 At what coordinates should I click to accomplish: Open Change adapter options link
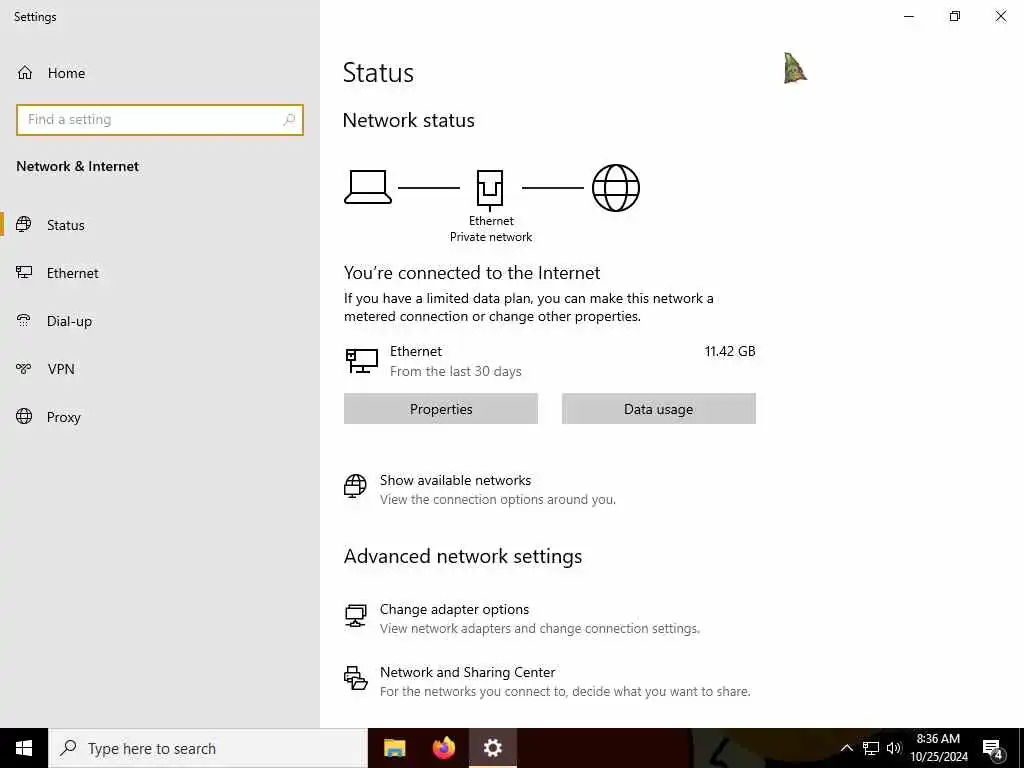click(x=455, y=609)
